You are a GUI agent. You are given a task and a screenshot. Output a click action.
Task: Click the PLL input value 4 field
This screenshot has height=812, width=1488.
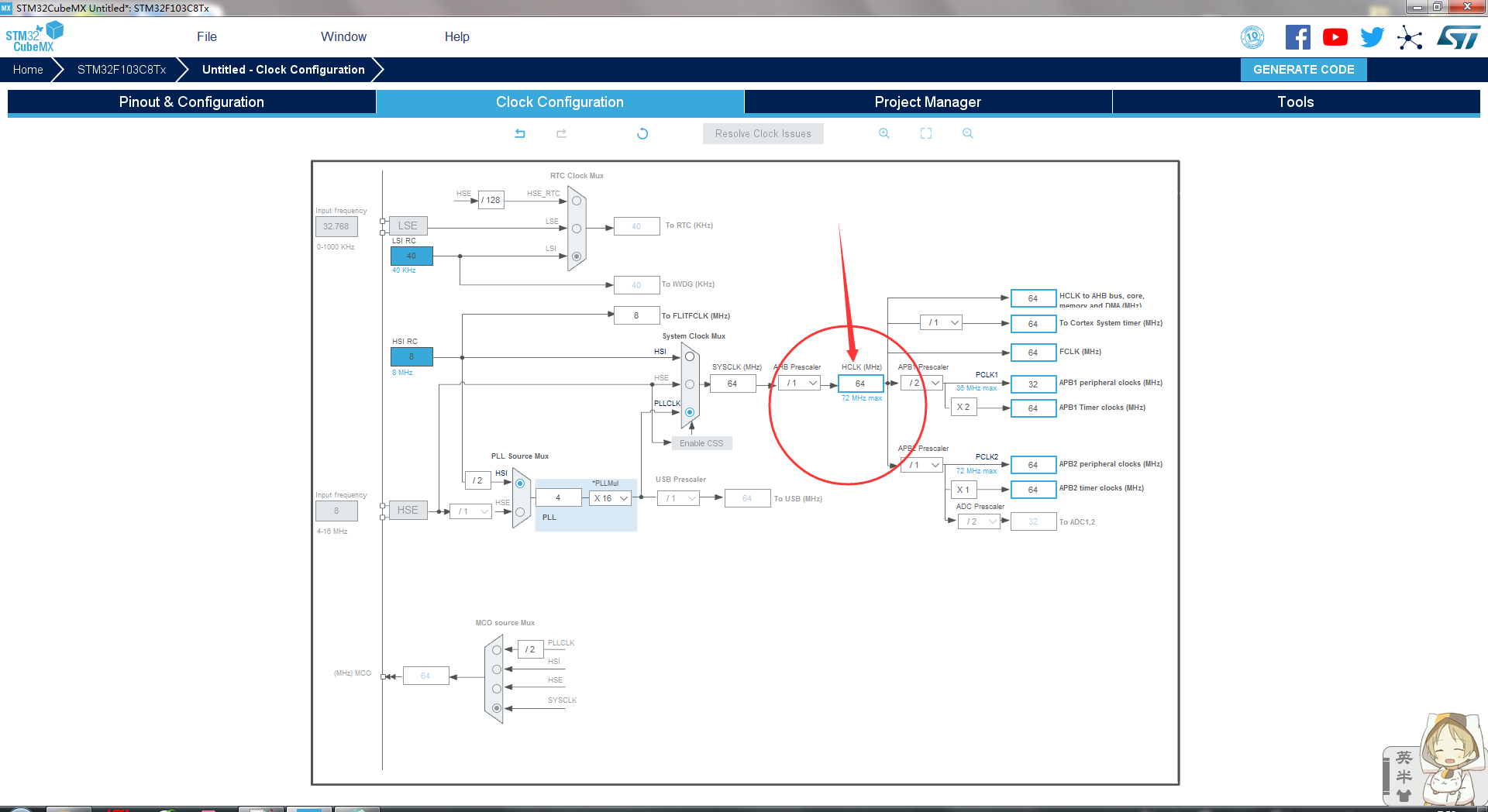(x=558, y=497)
